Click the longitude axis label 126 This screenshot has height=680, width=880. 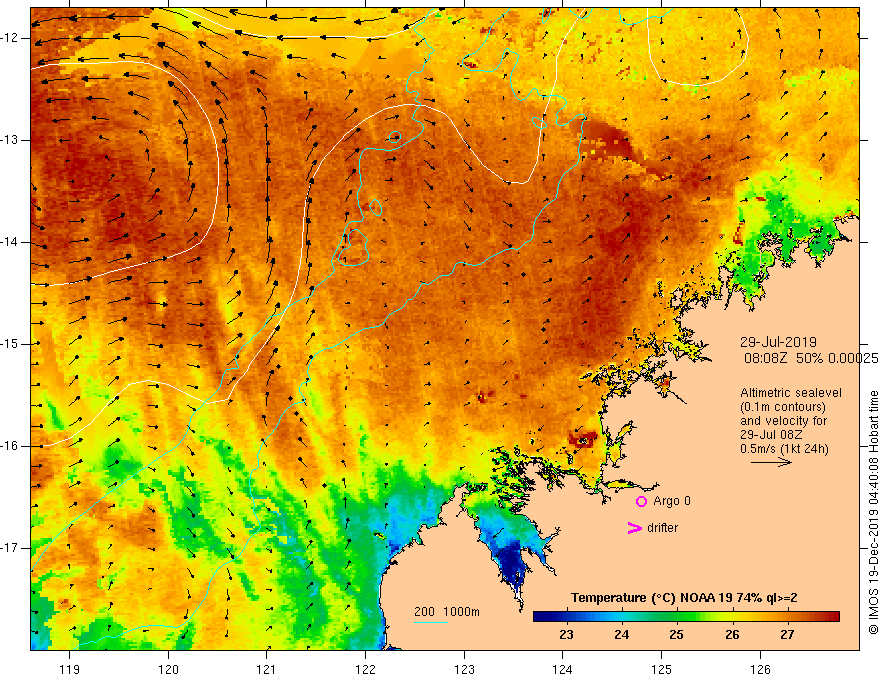[760, 669]
